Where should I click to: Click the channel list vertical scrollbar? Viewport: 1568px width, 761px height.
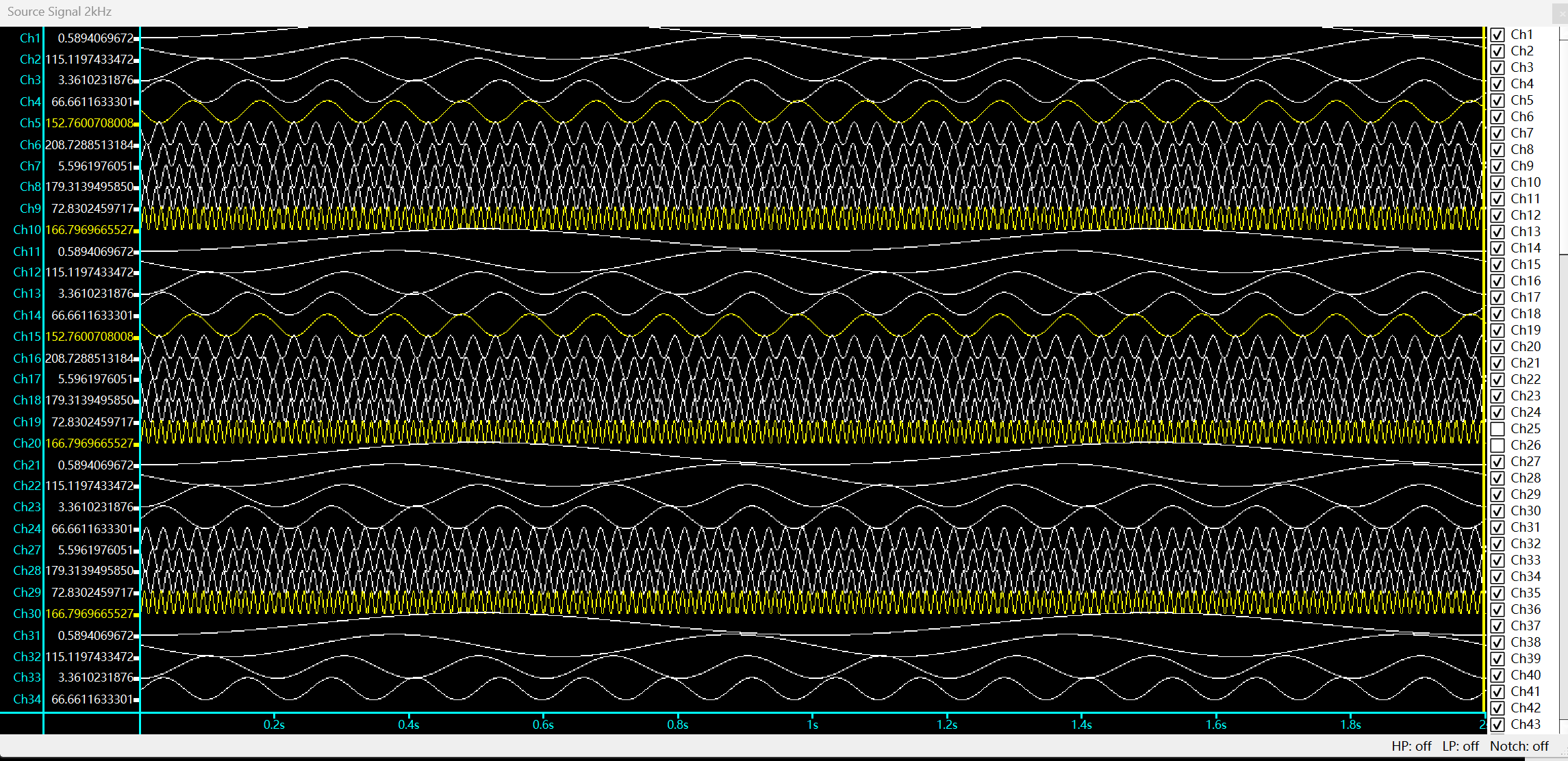(x=1564, y=380)
